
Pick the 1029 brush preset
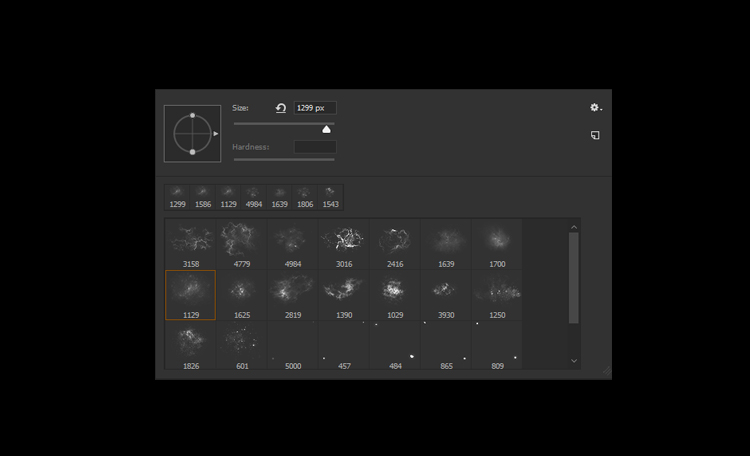click(395, 295)
